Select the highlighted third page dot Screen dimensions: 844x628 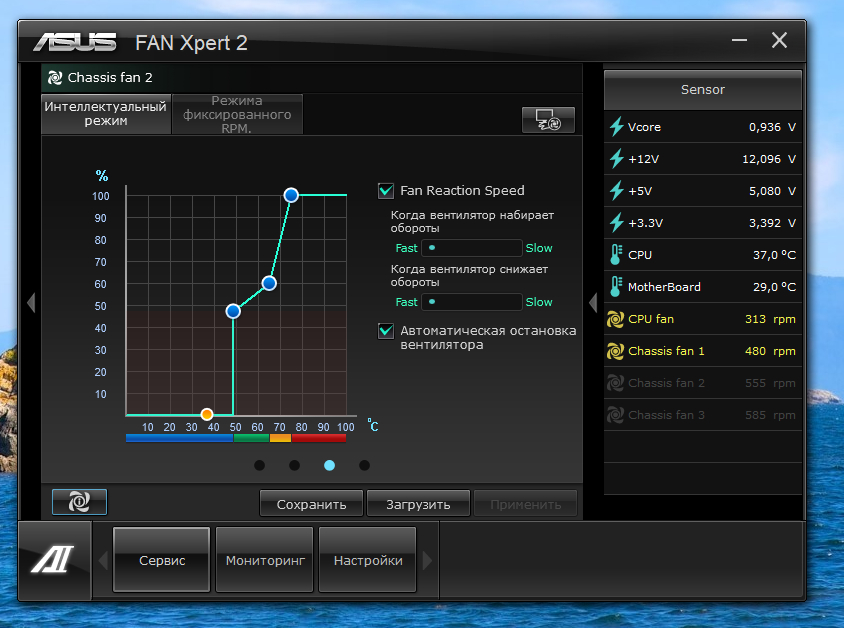pos(329,465)
